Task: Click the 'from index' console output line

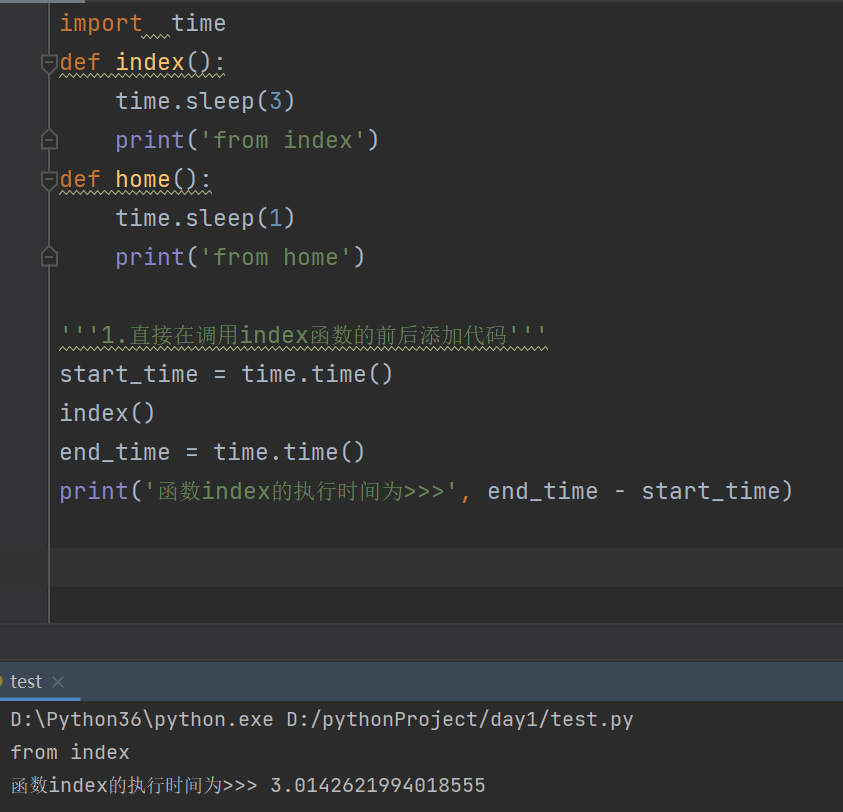Action: click(70, 752)
